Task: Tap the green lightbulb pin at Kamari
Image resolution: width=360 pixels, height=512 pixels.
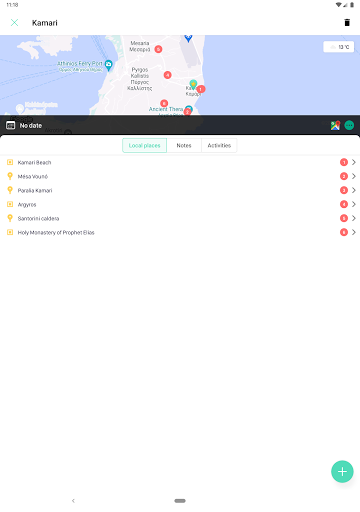Action: [193, 84]
